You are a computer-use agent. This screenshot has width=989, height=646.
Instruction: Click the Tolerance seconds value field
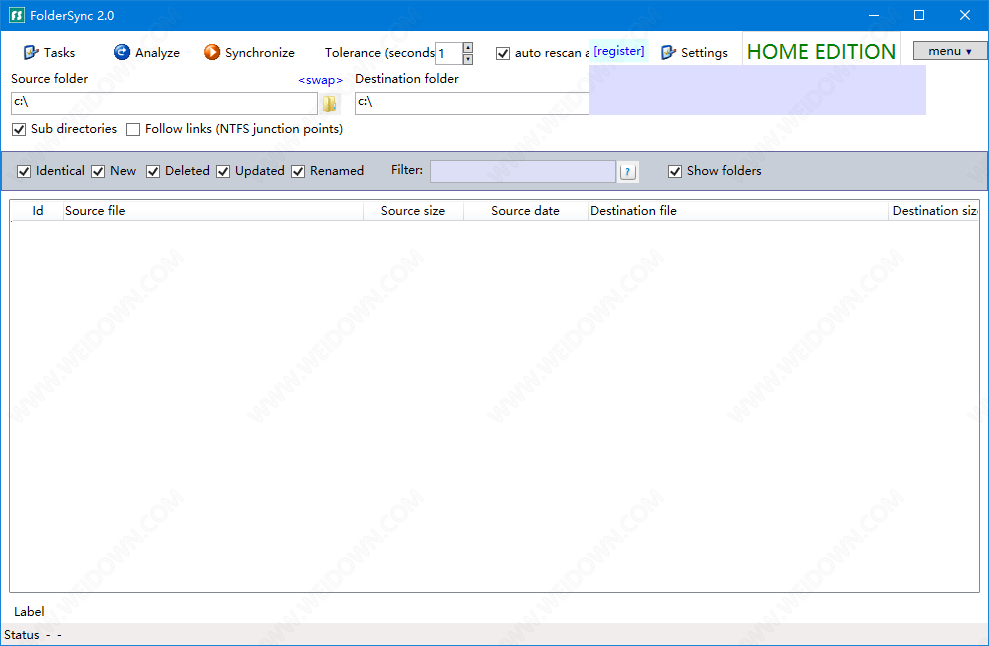coord(448,54)
